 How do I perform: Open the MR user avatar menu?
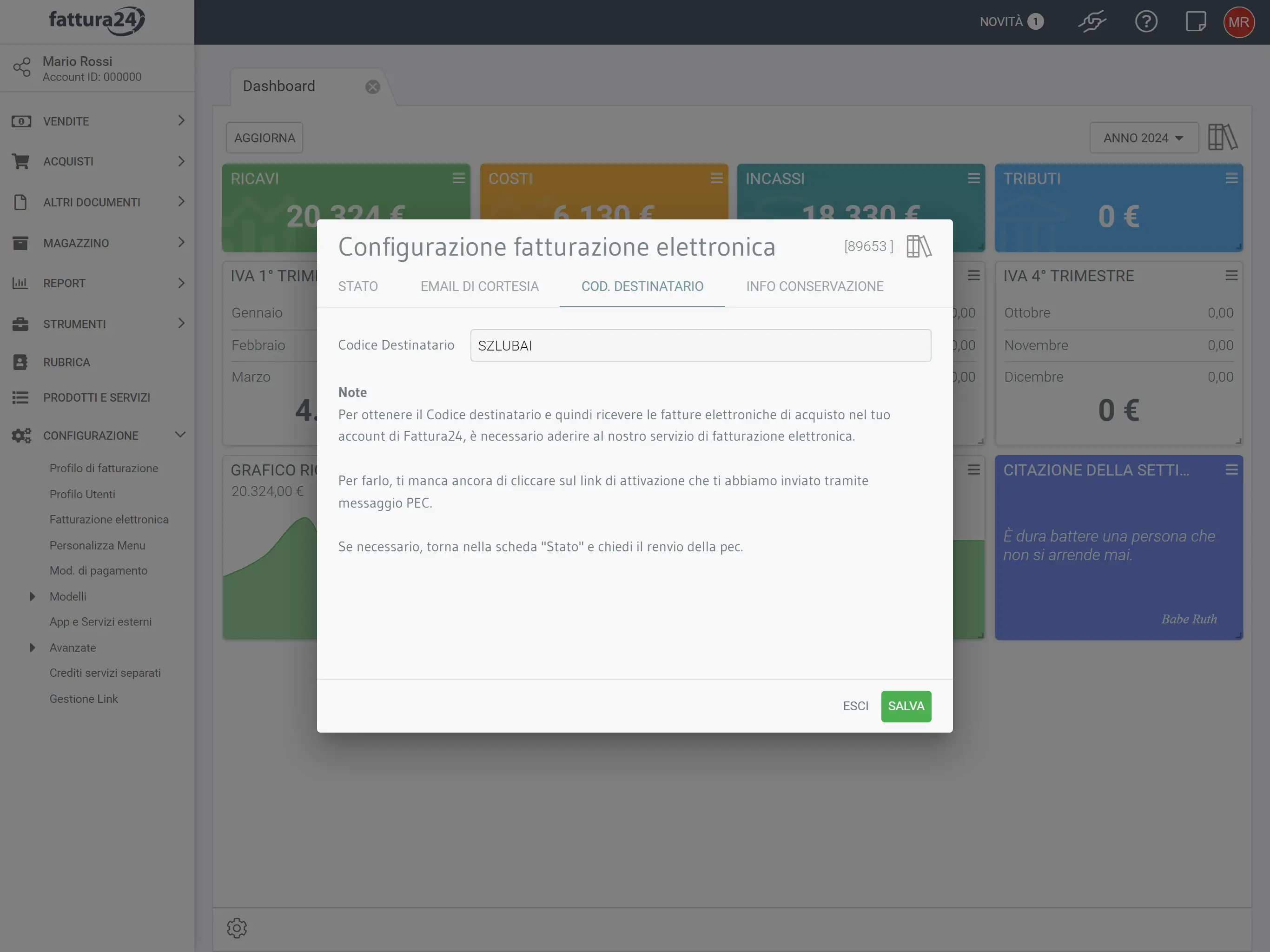pyautogui.click(x=1239, y=22)
